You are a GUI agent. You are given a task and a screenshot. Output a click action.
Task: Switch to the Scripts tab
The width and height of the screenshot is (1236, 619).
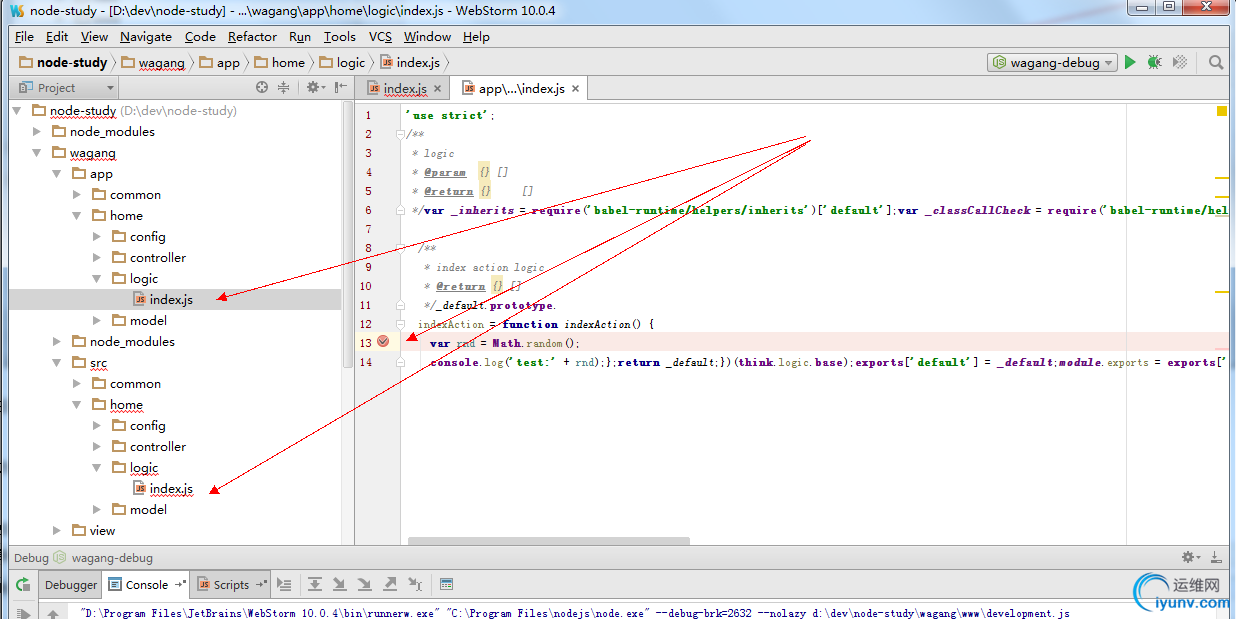231,585
